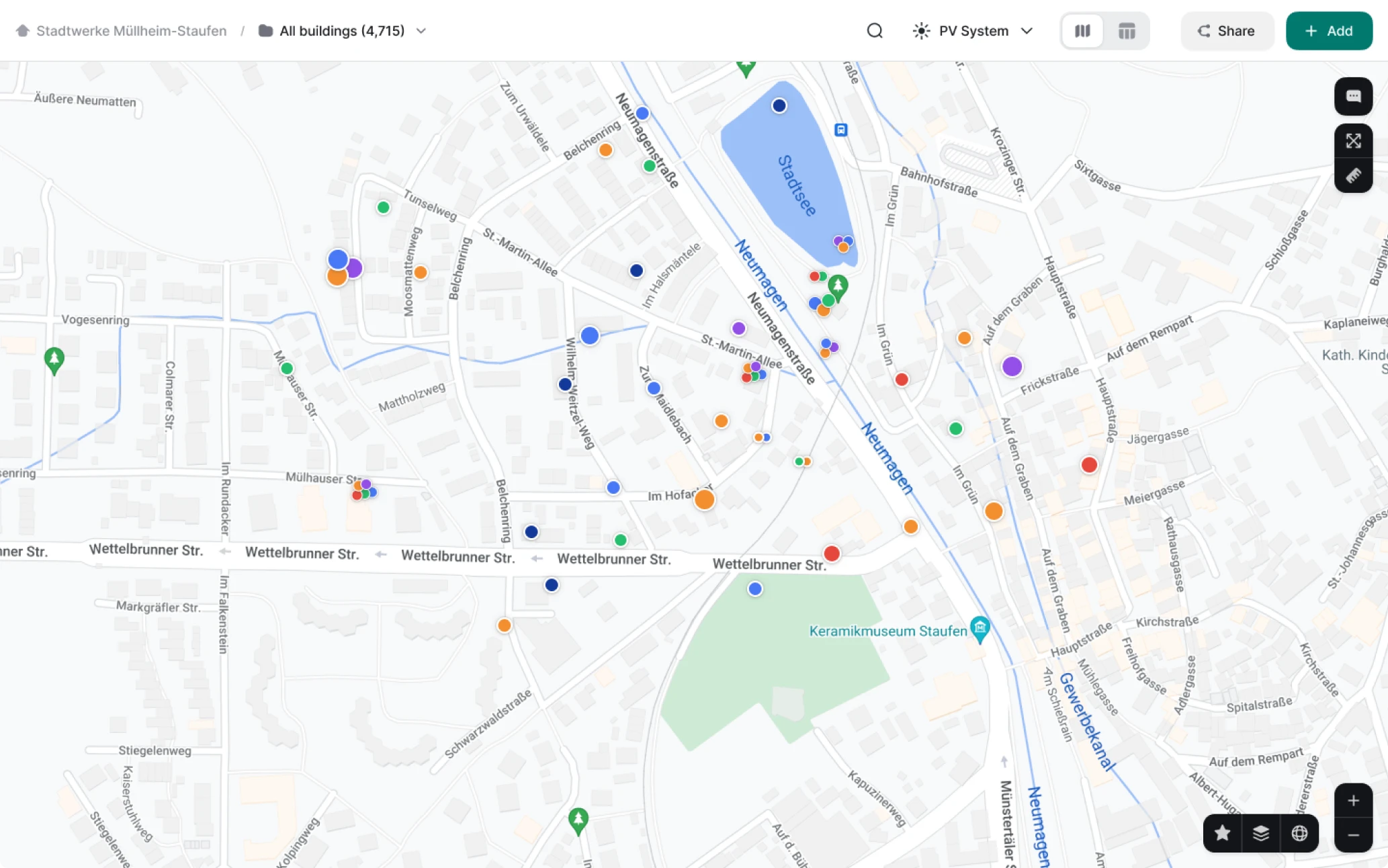
Task: Select the dark blue marker on Stadtsee lake
Action: pos(779,105)
